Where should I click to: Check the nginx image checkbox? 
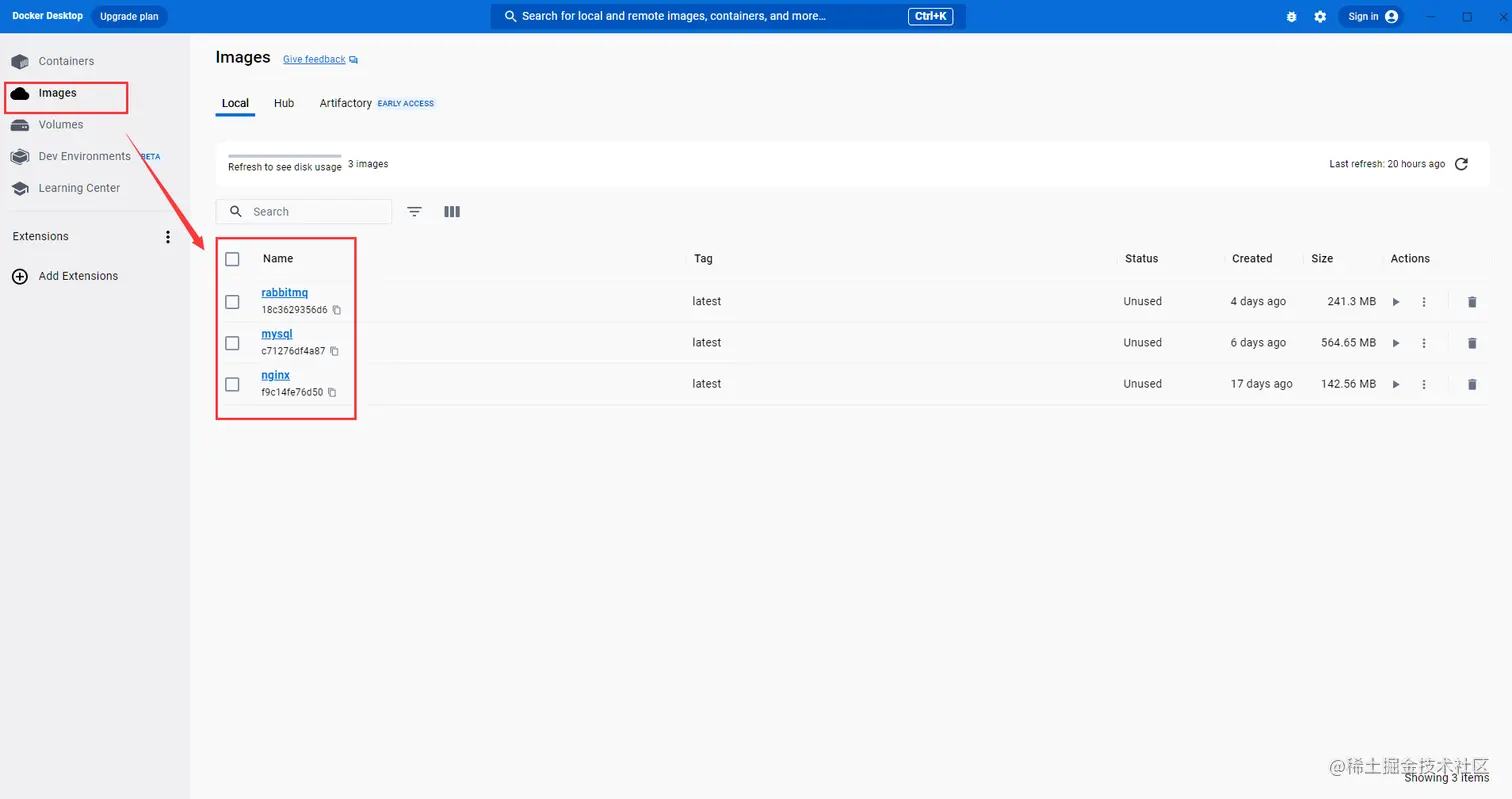[233, 384]
